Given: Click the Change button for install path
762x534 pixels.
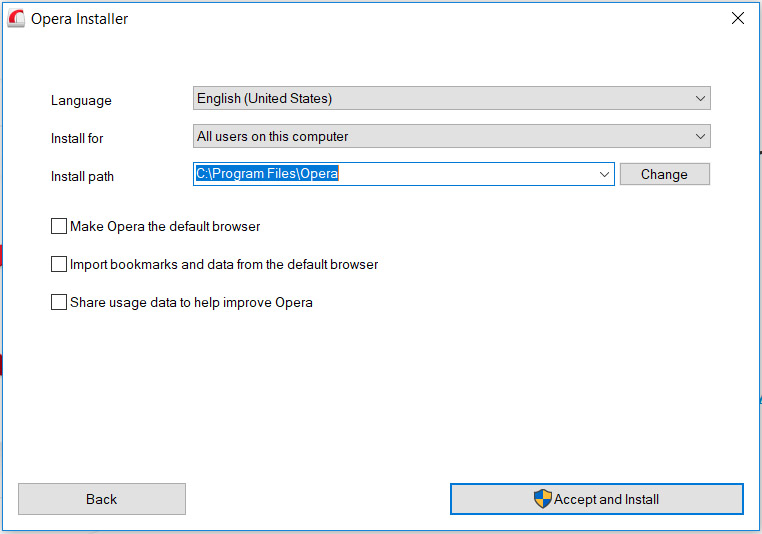Looking at the screenshot, I should pyautogui.click(x=664, y=174).
